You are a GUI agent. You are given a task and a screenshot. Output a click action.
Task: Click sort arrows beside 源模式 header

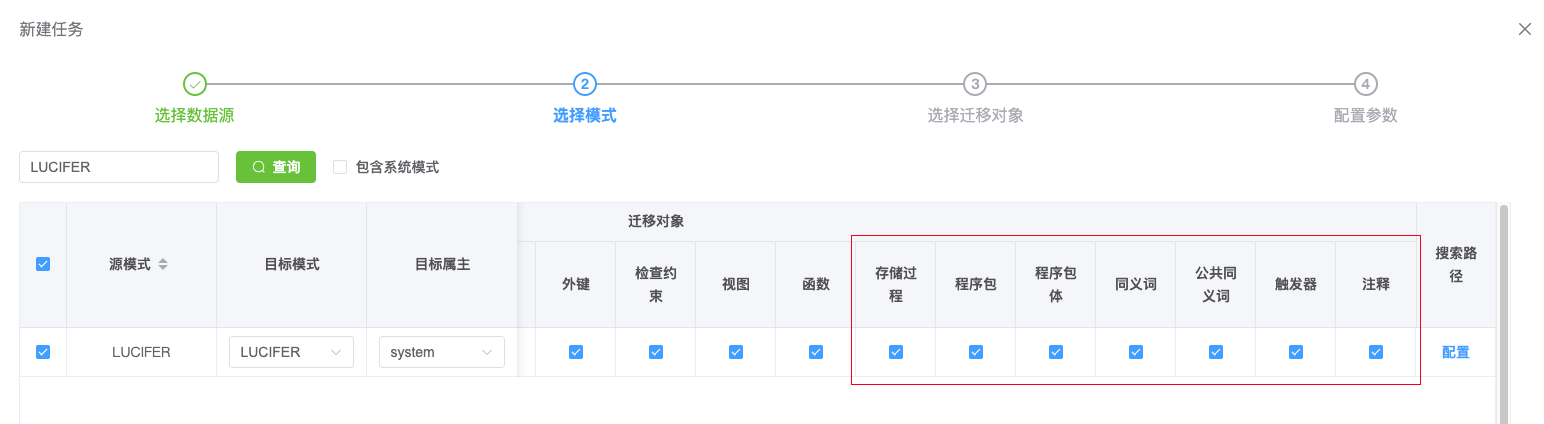(x=163, y=265)
